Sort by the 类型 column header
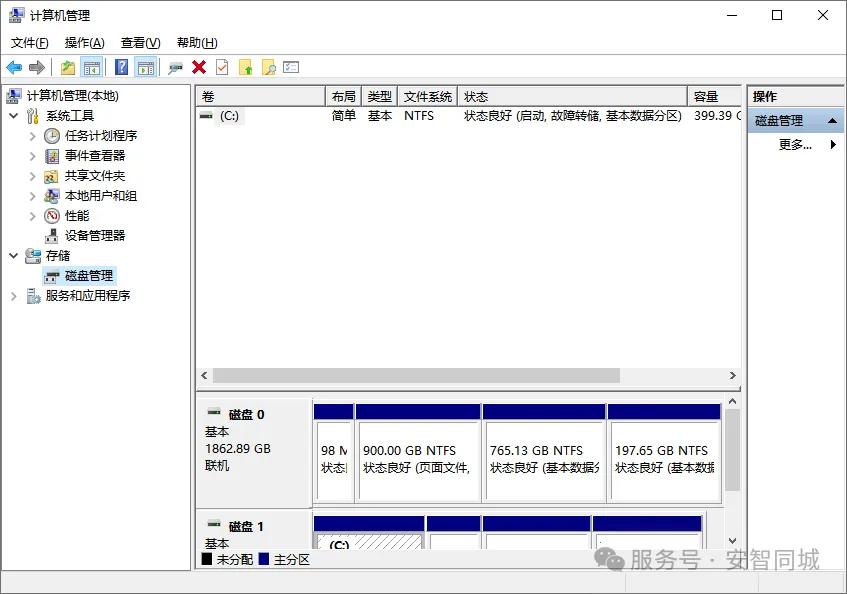The image size is (847, 594). pyautogui.click(x=380, y=97)
